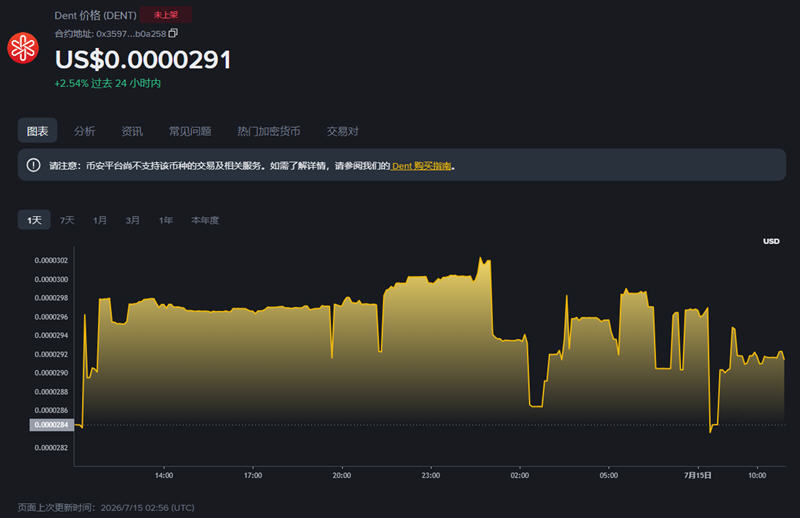
Task: Click the Dent 价格 (DENT) title
Action: coord(95,15)
